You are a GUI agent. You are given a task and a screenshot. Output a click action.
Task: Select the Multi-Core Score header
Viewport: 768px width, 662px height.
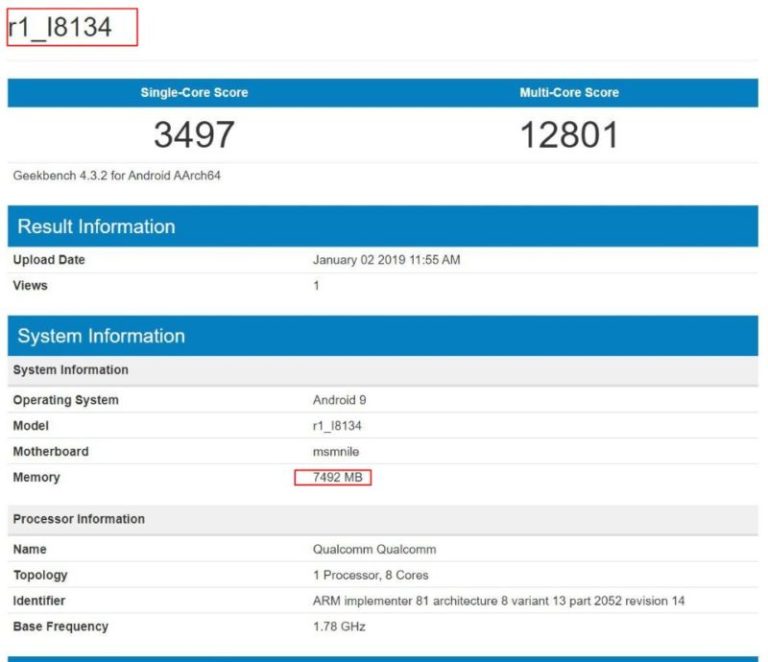(569, 93)
